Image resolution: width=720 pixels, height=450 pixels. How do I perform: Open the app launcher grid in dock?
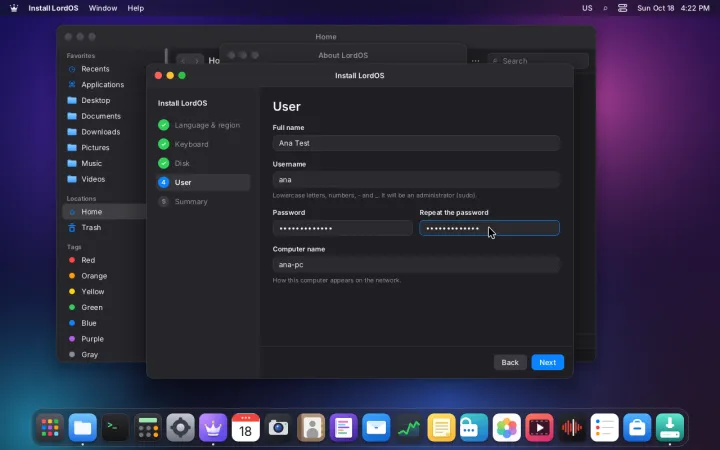(50, 428)
